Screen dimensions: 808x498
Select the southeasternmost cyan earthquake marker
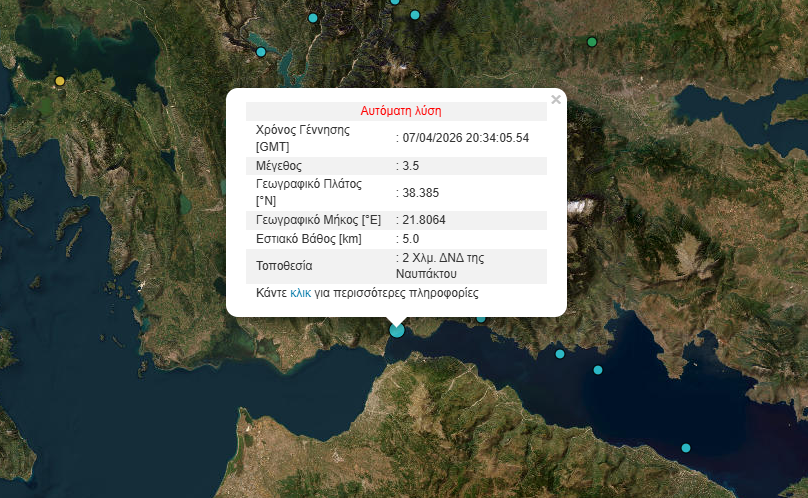686,448
